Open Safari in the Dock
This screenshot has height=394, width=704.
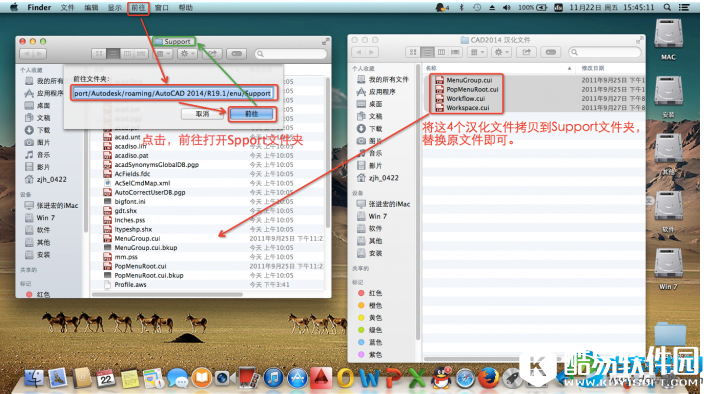pos(465,378)
